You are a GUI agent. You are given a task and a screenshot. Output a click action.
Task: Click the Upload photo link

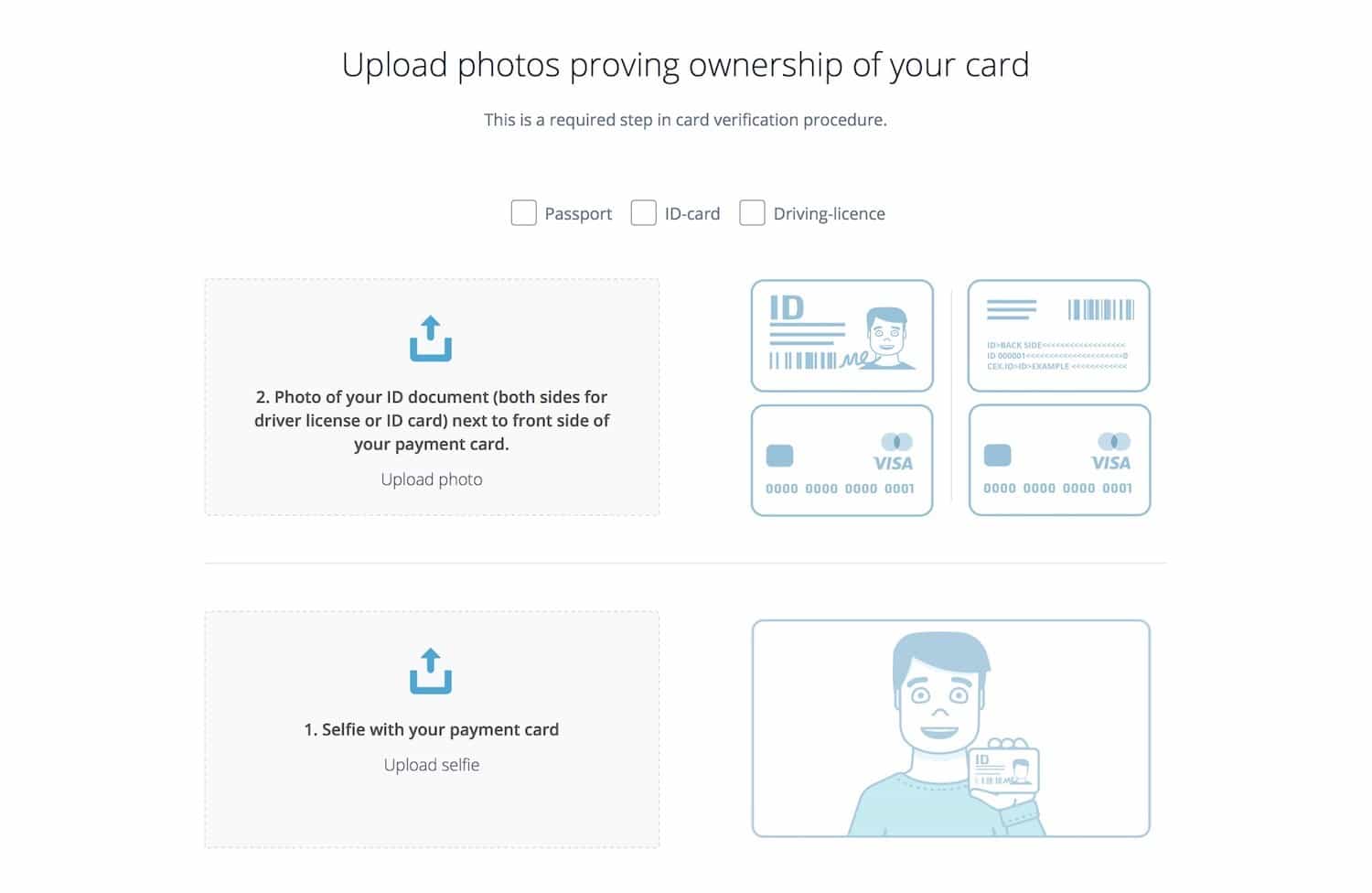(x=432, y=479)
